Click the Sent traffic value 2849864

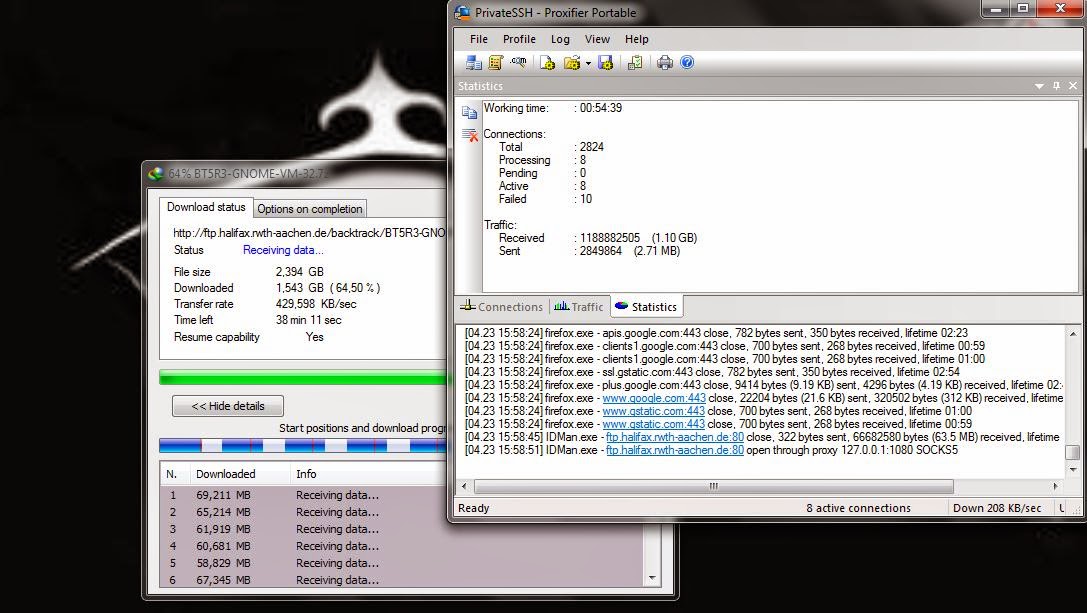point(601,251)
